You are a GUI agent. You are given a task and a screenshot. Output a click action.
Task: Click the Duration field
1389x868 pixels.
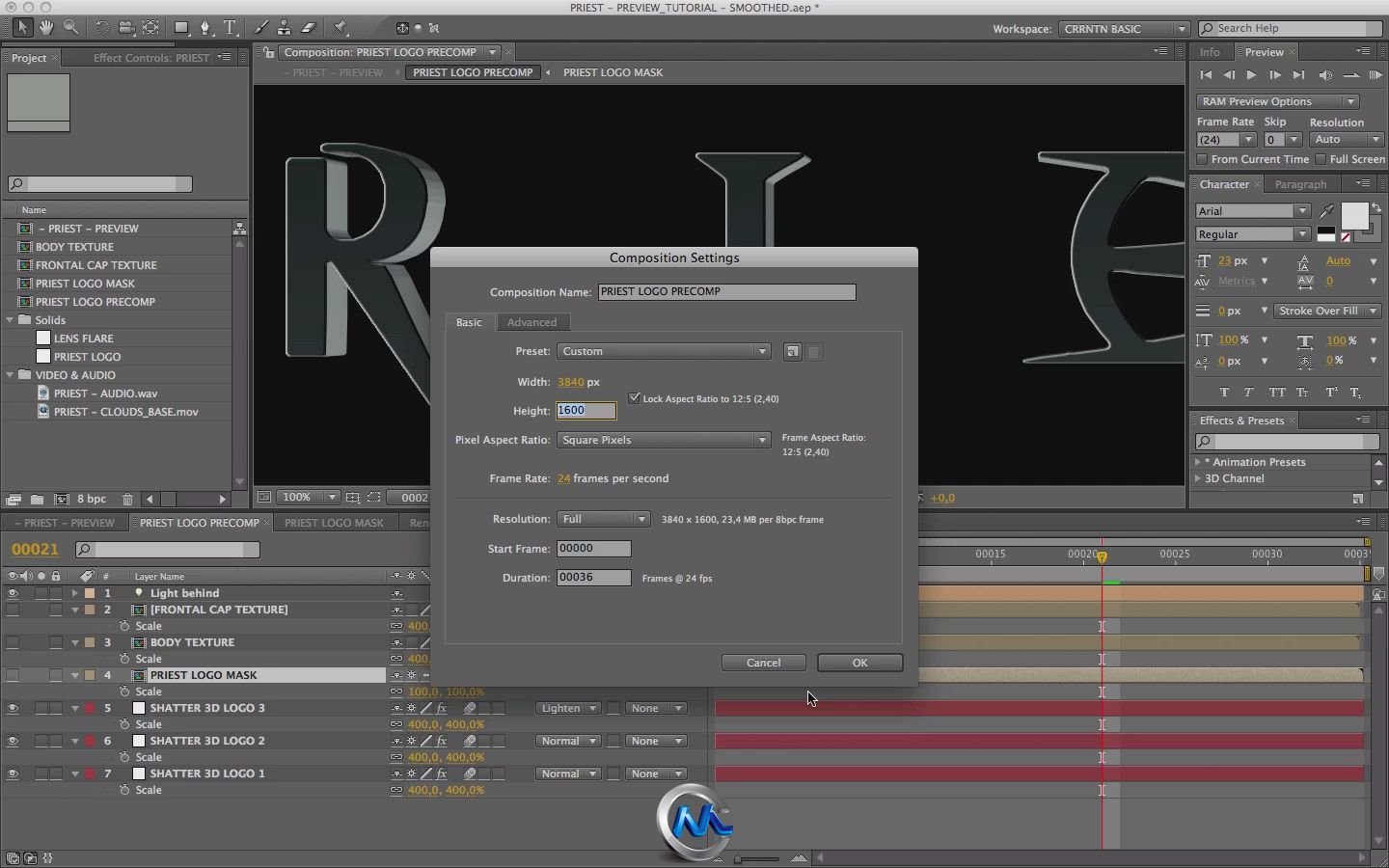coord(593,578)
